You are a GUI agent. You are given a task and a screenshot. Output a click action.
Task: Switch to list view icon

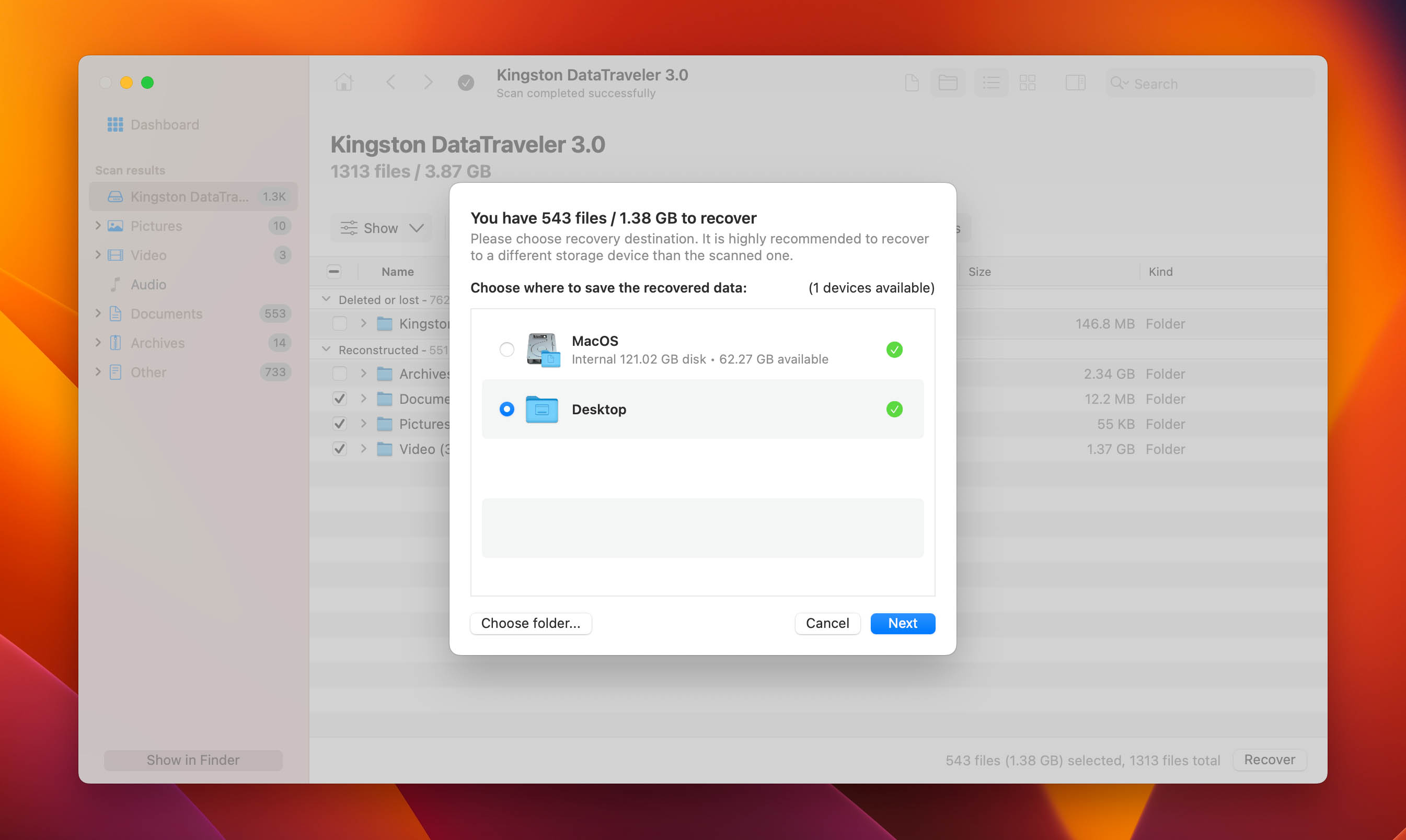tap(991, 83)
